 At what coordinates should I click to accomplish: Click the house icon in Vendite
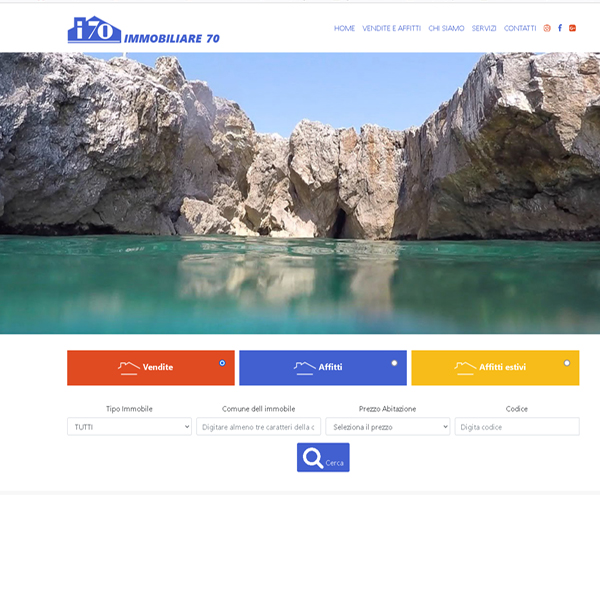[128, 367]
